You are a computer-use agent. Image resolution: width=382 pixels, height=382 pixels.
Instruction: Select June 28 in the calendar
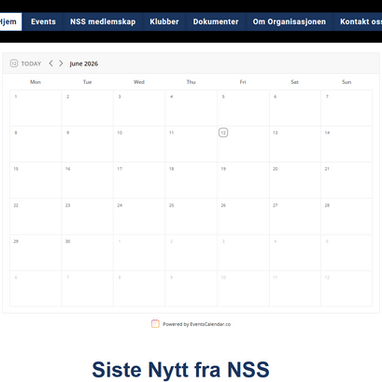tap(347, 217)
